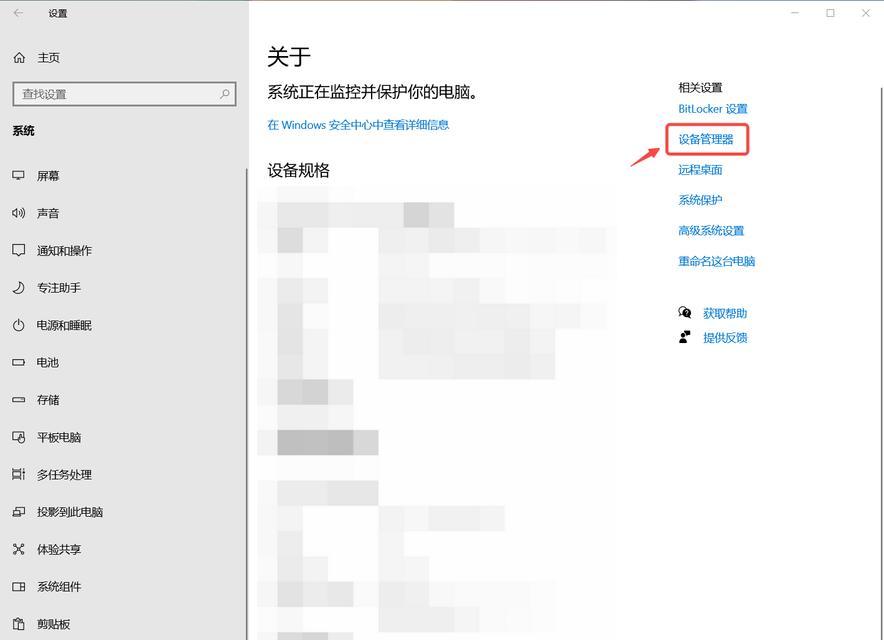Click 重命名这台电脑 link
The image size is (884, 640).
pos(717,261)
